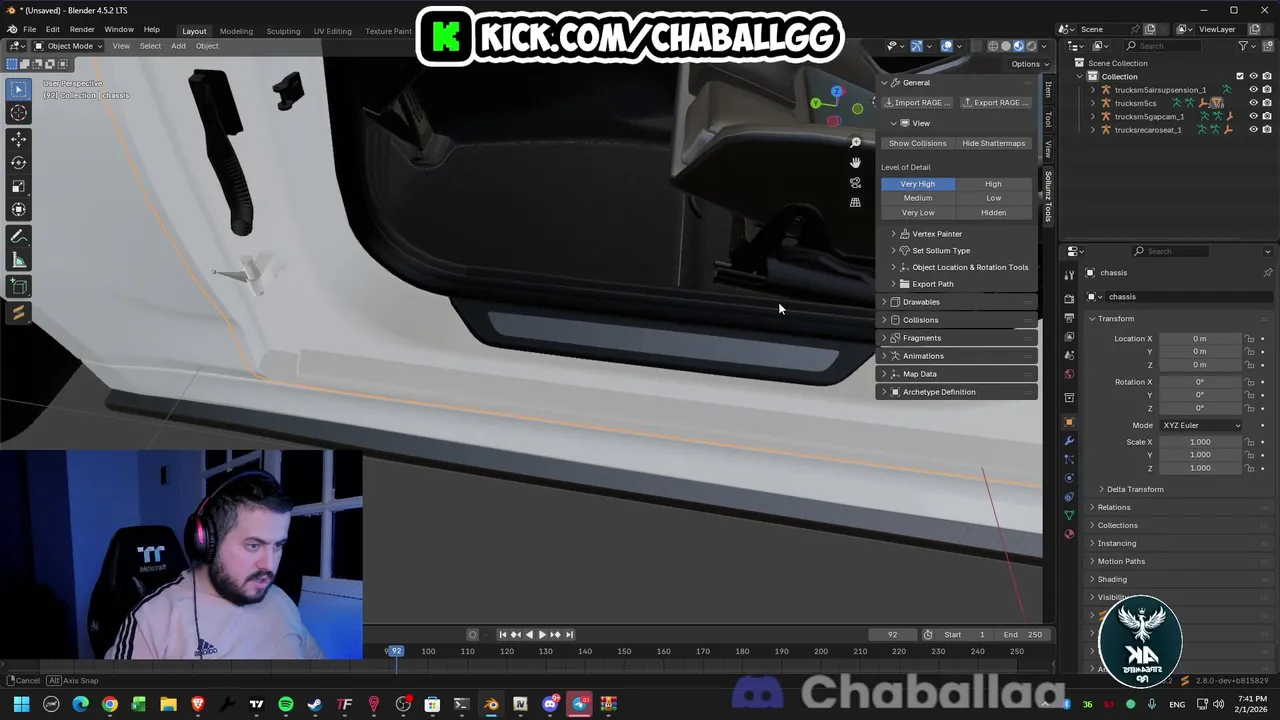Open the Material properties tab icon

pos(1069,534)
